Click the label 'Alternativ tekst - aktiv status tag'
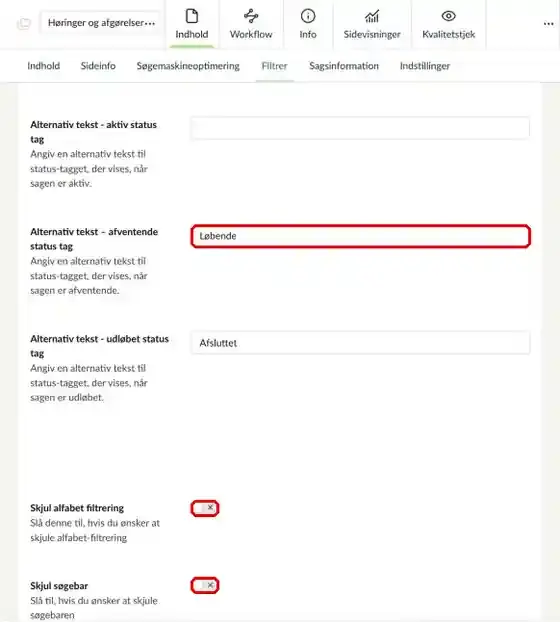Screen dimensions: 560x622 coord(94,132)
